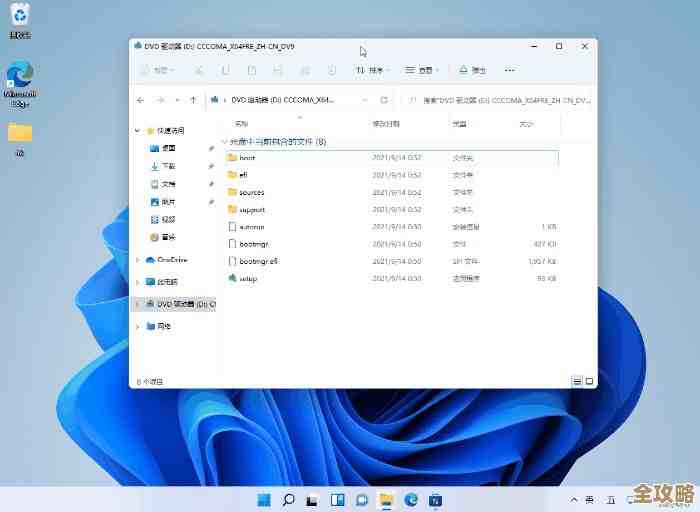
Task: Open Chat from the taskbar
Action: coord(362,500)
